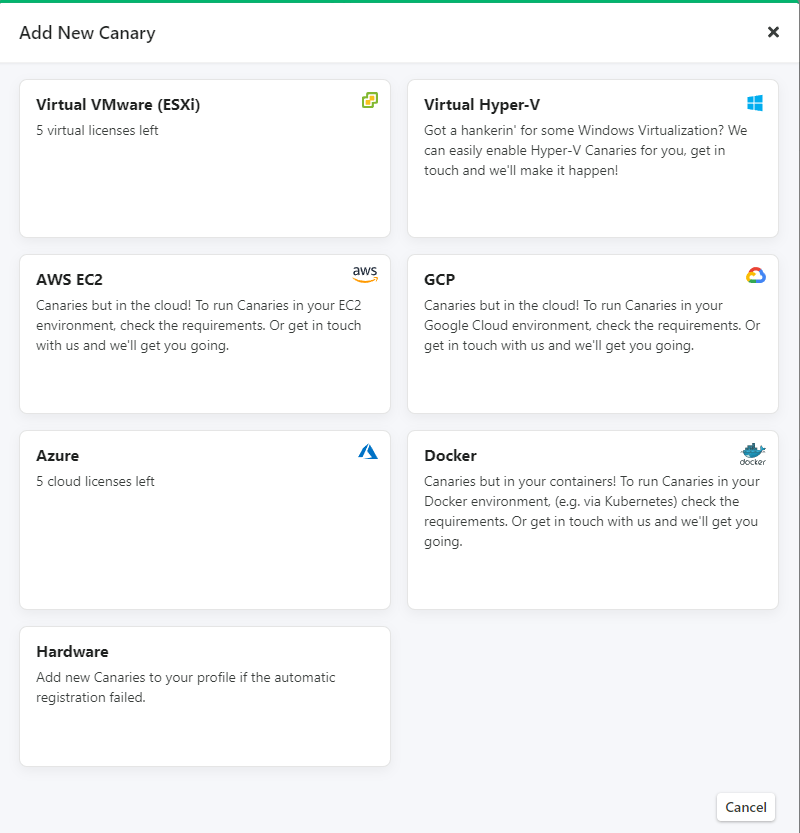Click the Azure logo icon
This screenshot has height=833, width=800.
point(368,452)
